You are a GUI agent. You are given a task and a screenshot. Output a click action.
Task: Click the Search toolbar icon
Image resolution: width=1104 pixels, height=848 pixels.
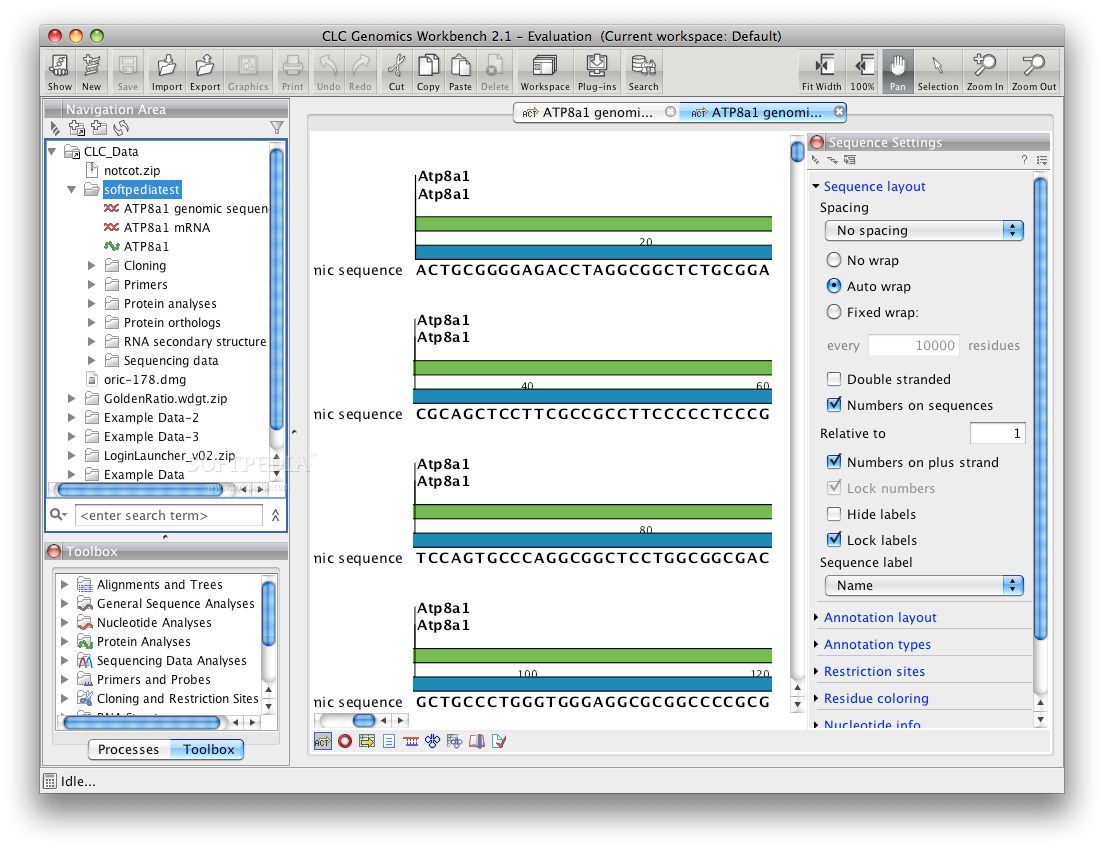coord(644,71)
